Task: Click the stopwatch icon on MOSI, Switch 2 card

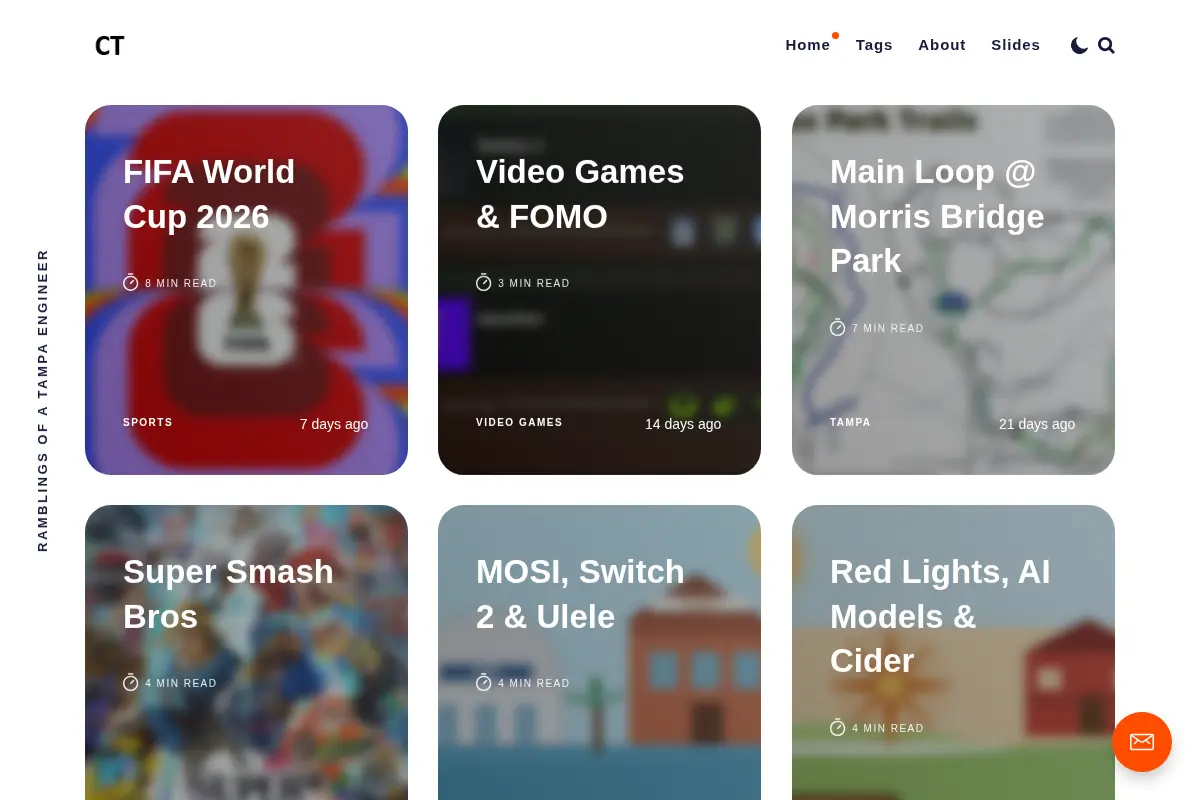Action: tap(484, 683)
